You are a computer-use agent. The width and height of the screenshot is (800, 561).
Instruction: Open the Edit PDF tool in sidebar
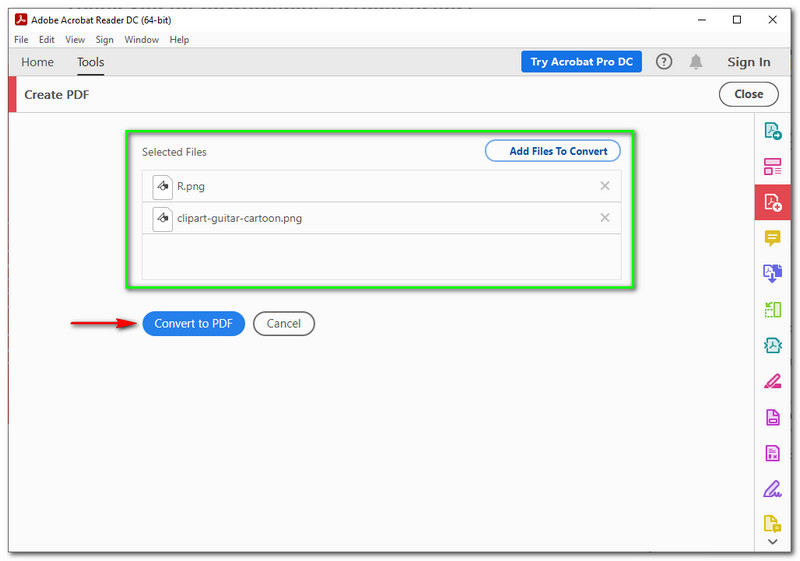(x=772, y=166)
